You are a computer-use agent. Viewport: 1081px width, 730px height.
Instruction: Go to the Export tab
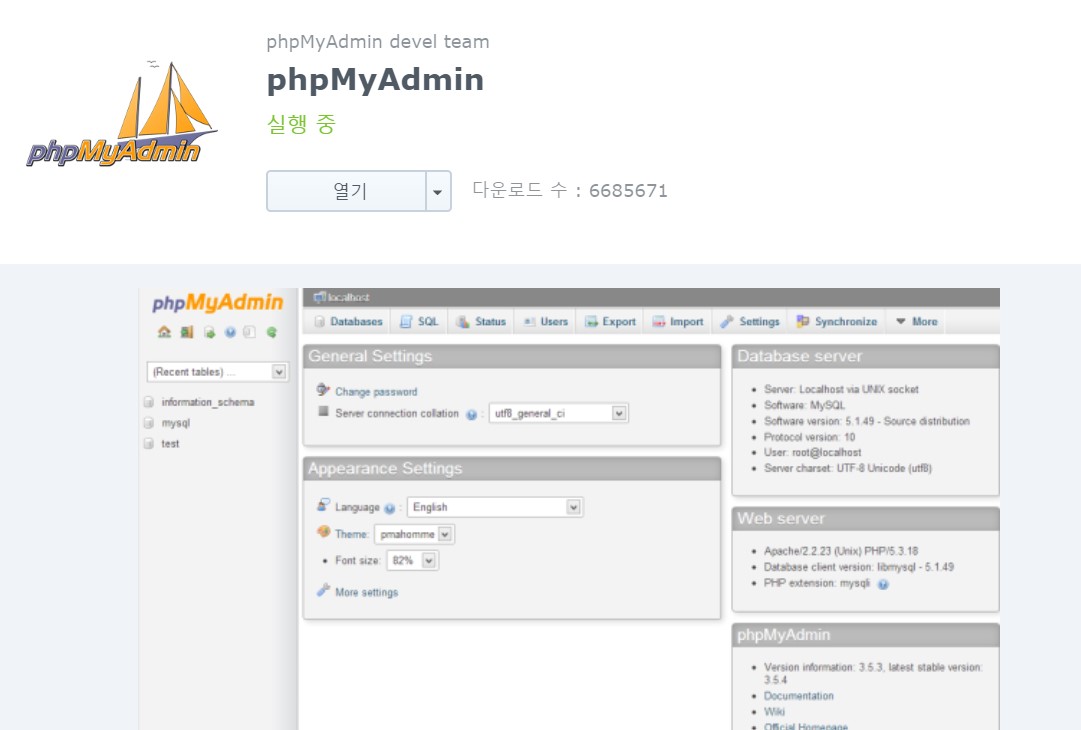610,321
